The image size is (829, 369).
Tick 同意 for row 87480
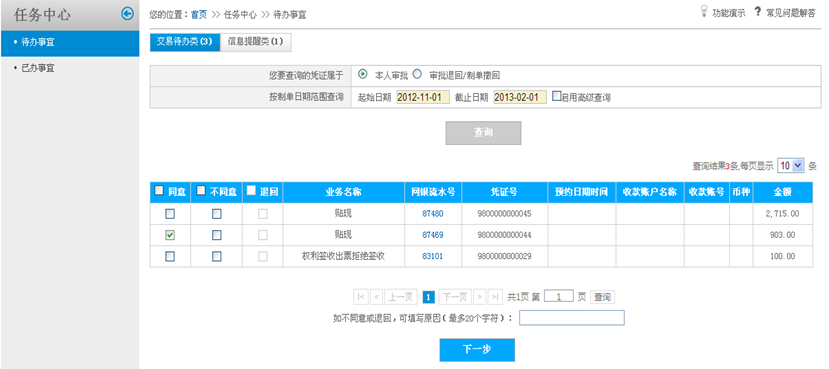pyautogui.click(x=170, y=214)
